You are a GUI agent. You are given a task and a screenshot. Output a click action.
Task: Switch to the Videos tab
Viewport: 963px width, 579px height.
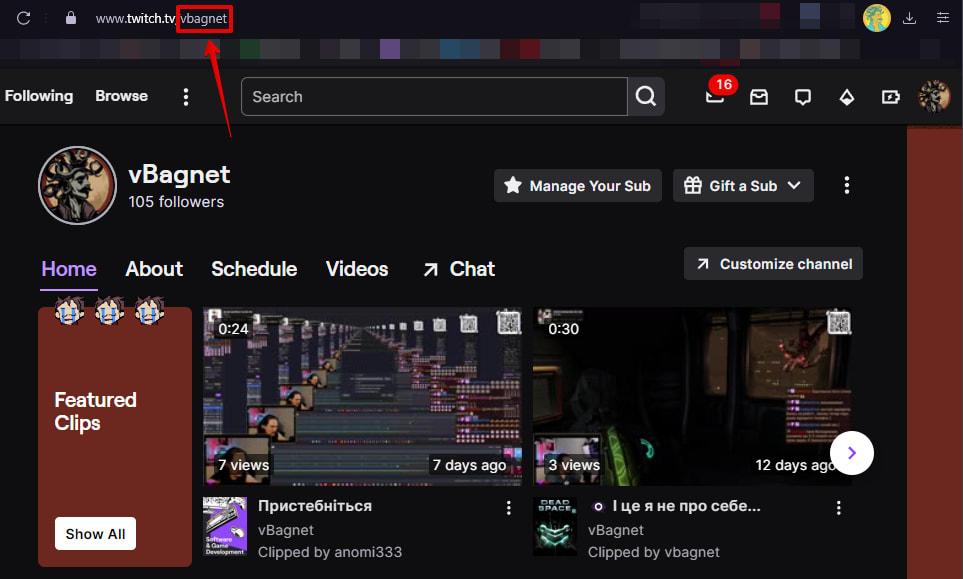[x=357, y=269]
